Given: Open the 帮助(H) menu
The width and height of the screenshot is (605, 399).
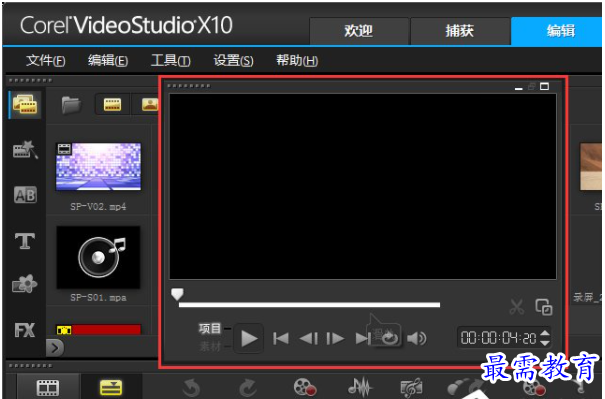Looking at the screenshot, I should pos(297,61).
